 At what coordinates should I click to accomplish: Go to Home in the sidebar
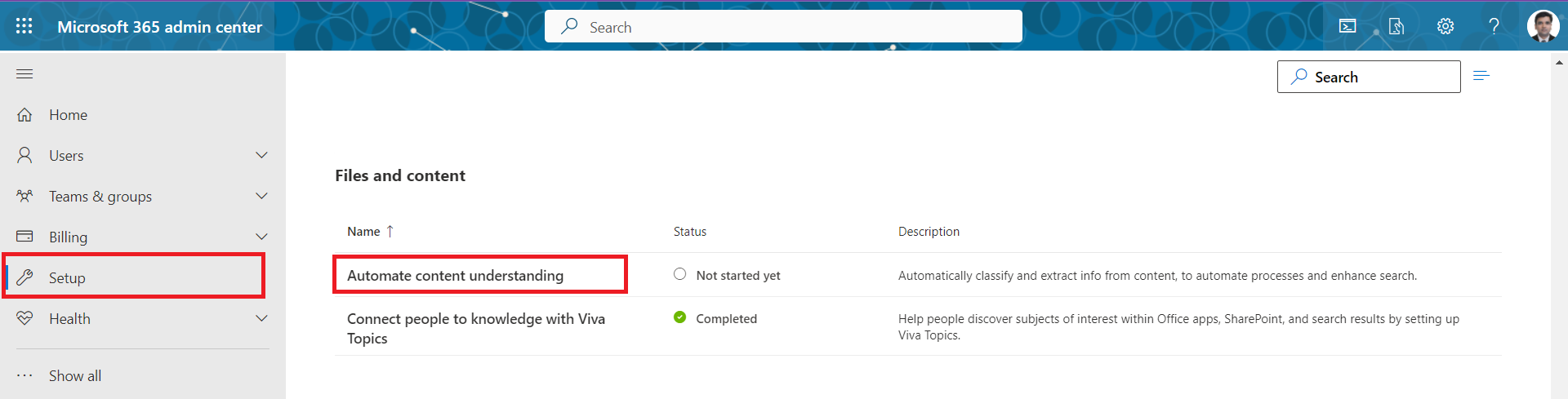(68, 115)
